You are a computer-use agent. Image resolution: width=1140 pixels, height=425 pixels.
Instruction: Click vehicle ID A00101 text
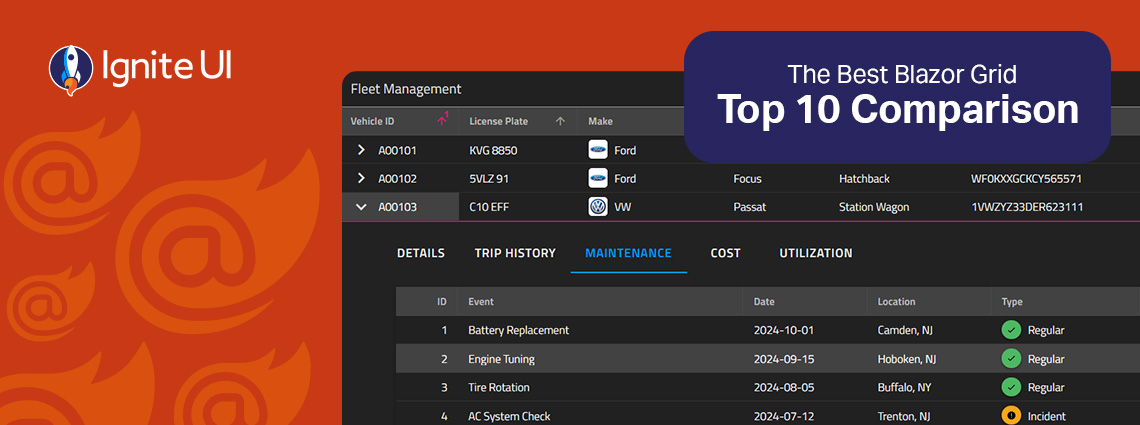pos(398,150)
